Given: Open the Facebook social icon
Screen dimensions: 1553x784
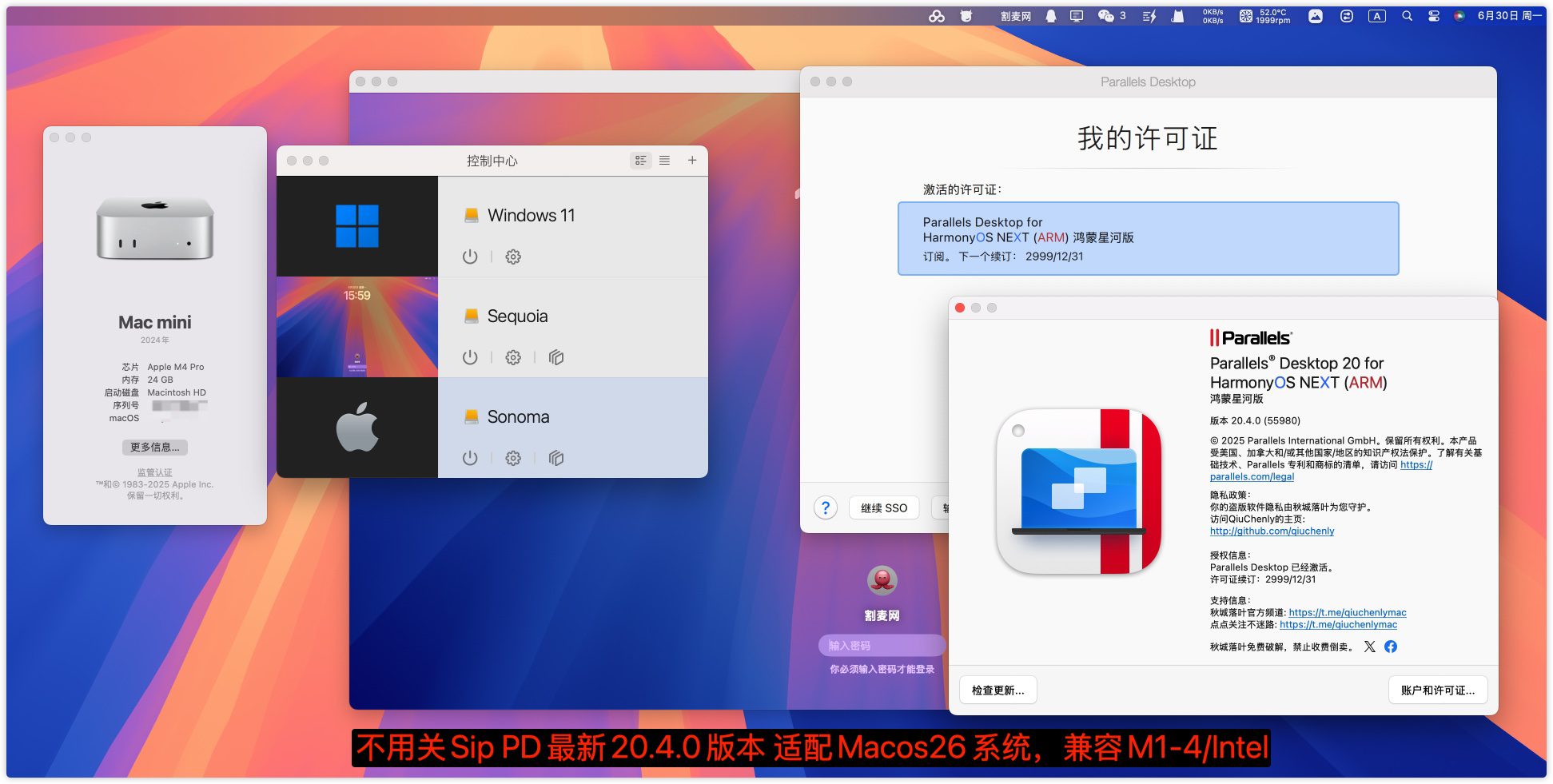Looking at the screenshot, I should click(x=1391, y=647).
